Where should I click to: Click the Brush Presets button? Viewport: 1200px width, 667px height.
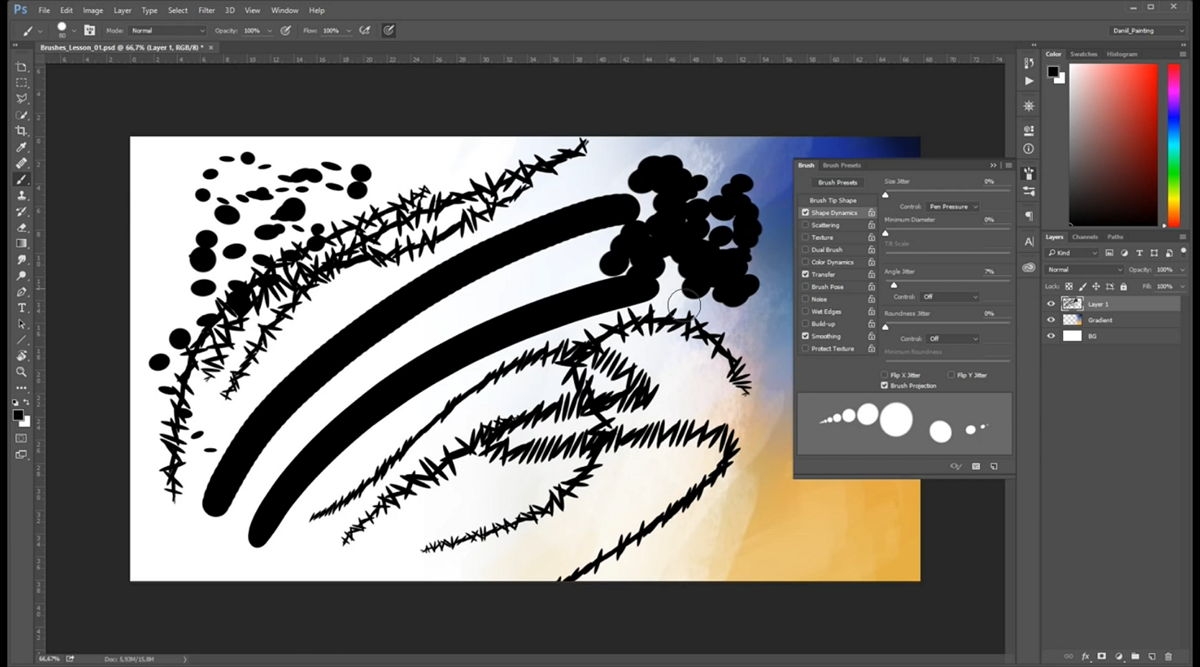(x=838, y=183)
